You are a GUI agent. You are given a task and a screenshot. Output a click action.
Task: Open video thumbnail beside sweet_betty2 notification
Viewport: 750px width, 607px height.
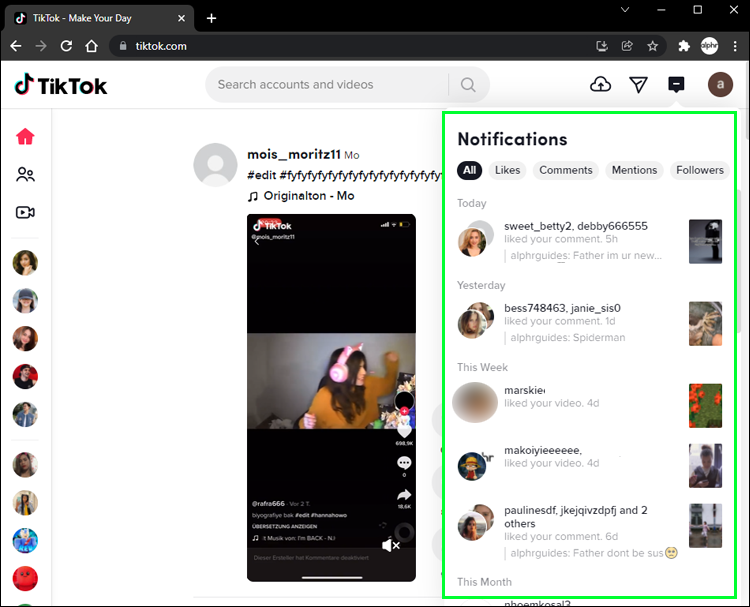705,242
